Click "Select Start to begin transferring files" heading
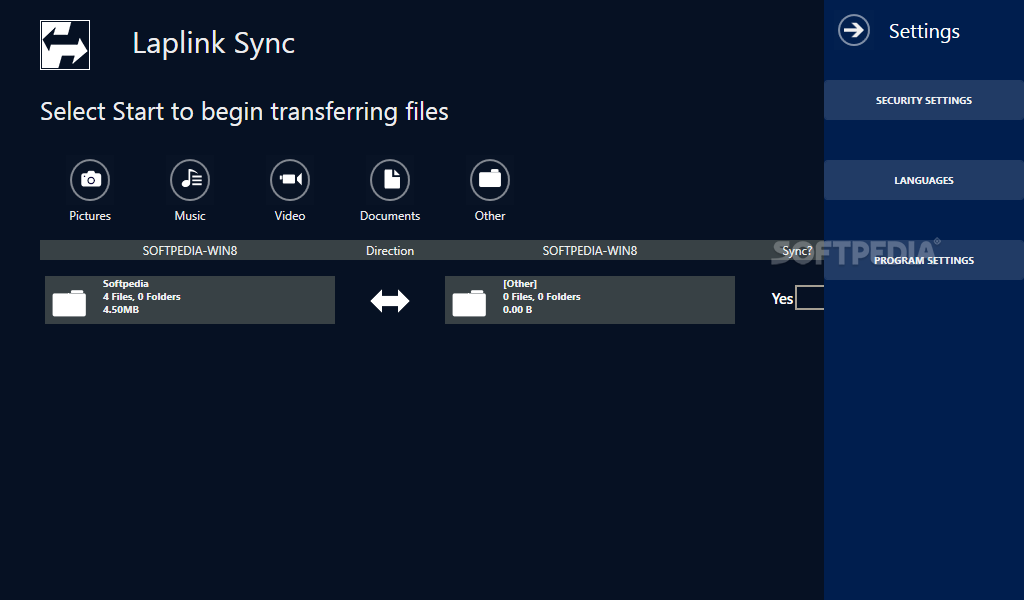This screenshot has height=600, width=1024. point(244,112)
